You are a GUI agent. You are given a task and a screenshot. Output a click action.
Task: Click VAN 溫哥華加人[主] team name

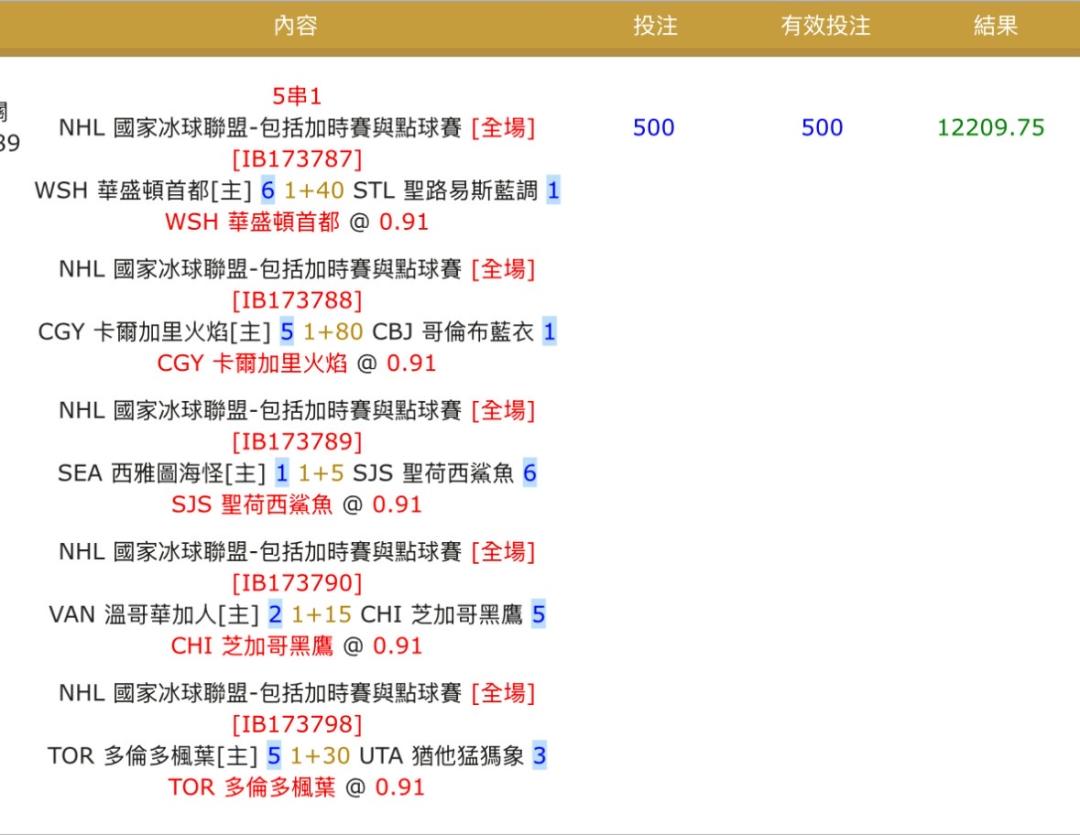click(154, 615)
